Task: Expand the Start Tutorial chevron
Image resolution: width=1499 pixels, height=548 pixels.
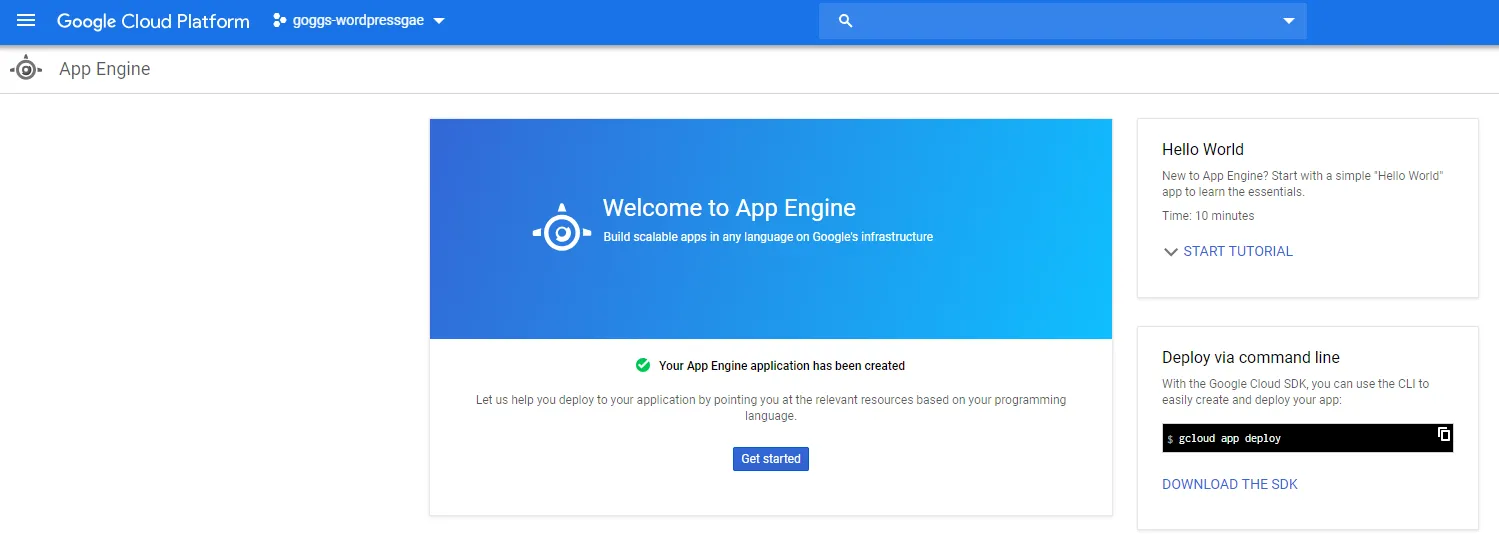Action: click(1170, 252)
